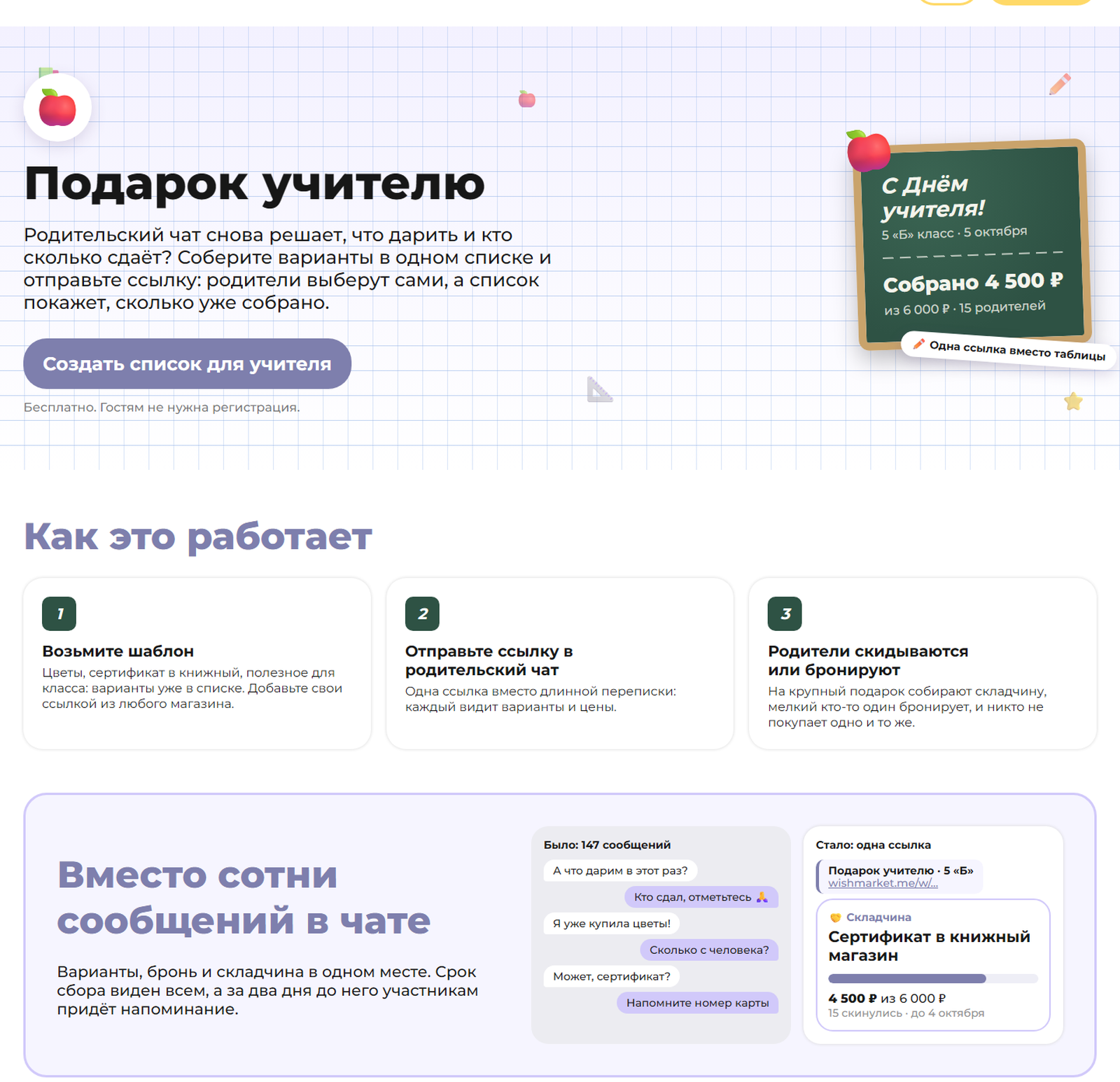
Task: Click step number 2 badge
Action: coord(422,613)
